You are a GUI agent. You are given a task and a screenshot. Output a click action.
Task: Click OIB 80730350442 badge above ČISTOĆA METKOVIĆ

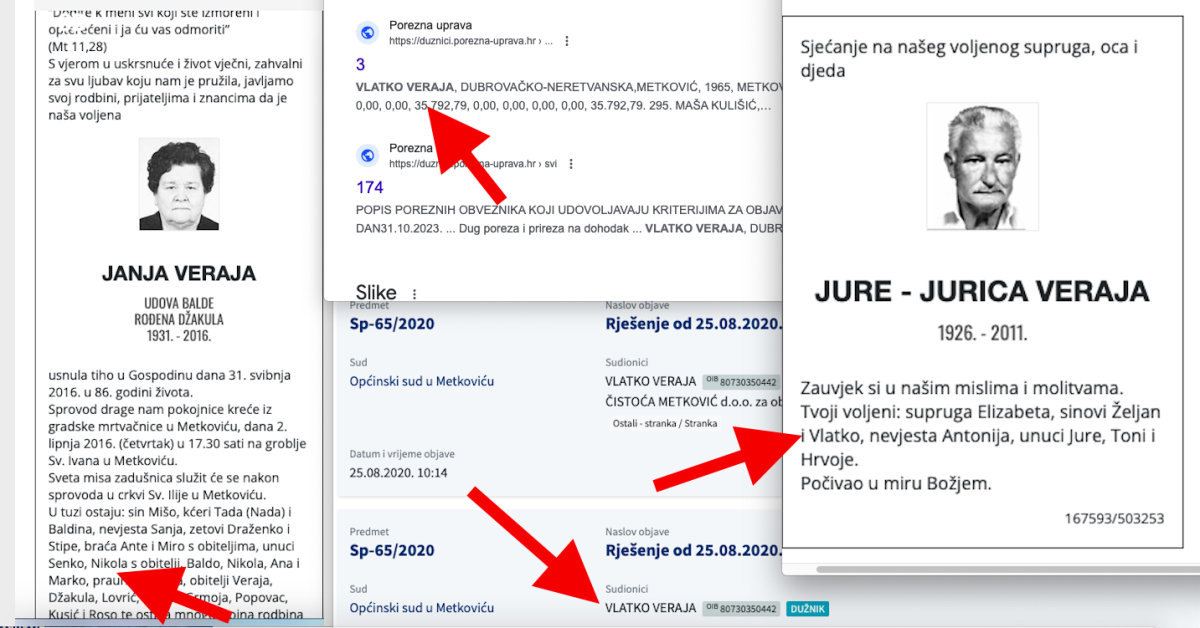(741, 381)
